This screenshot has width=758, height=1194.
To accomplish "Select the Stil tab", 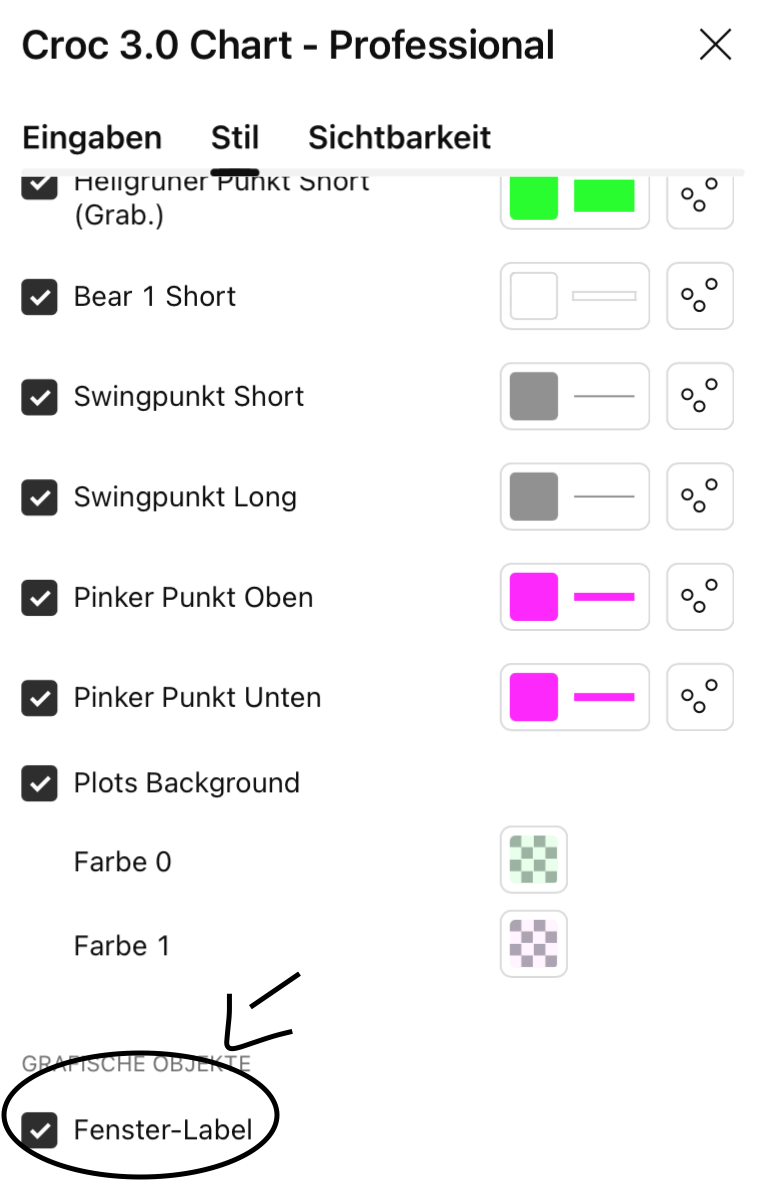I will tap(235, 137).
